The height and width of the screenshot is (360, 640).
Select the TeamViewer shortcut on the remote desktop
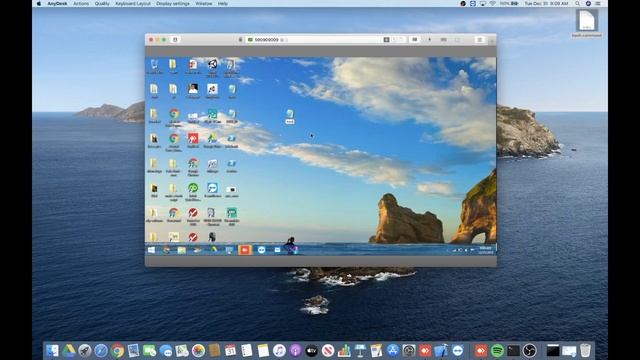point(212,190)
